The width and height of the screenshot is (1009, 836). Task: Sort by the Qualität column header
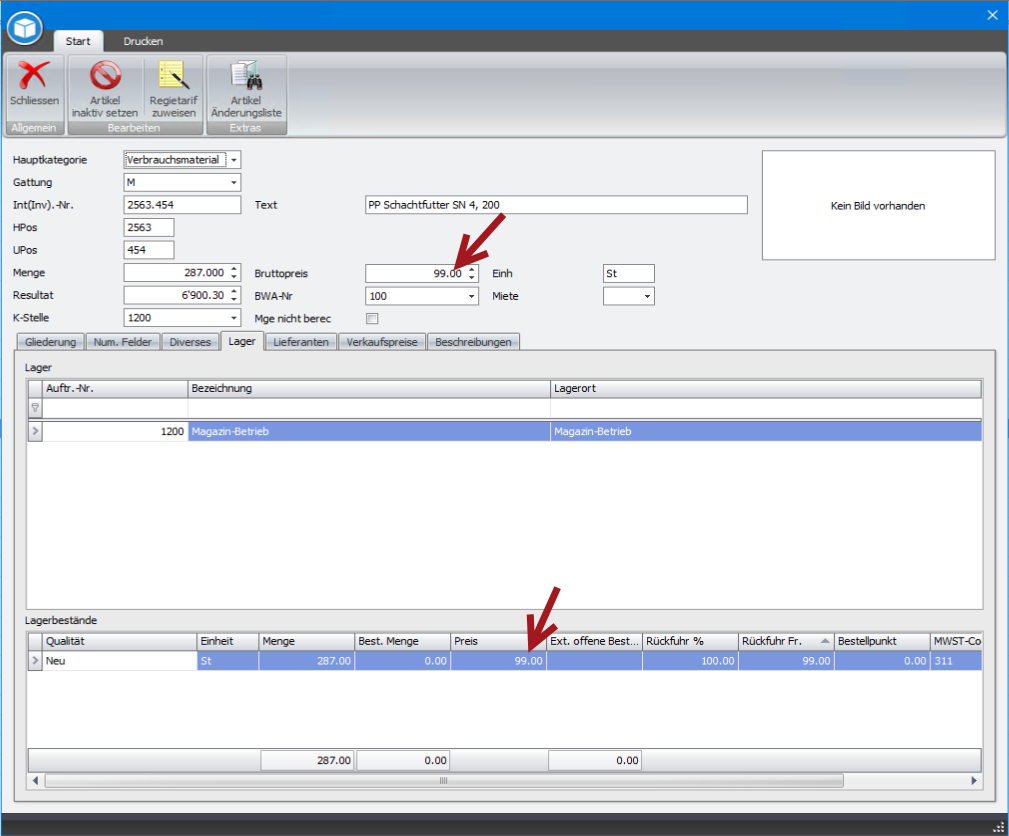click(120, 642)
